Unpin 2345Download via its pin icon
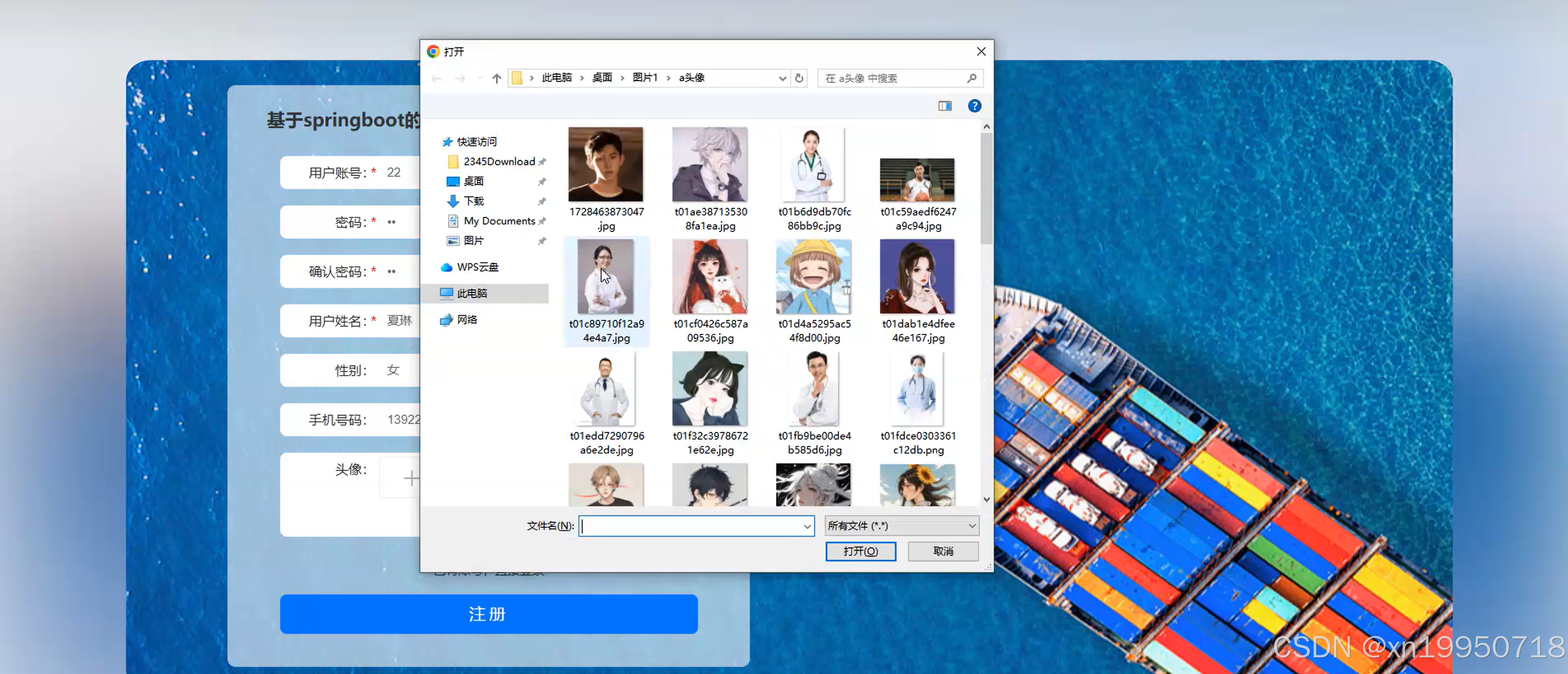 pos(542,162)
